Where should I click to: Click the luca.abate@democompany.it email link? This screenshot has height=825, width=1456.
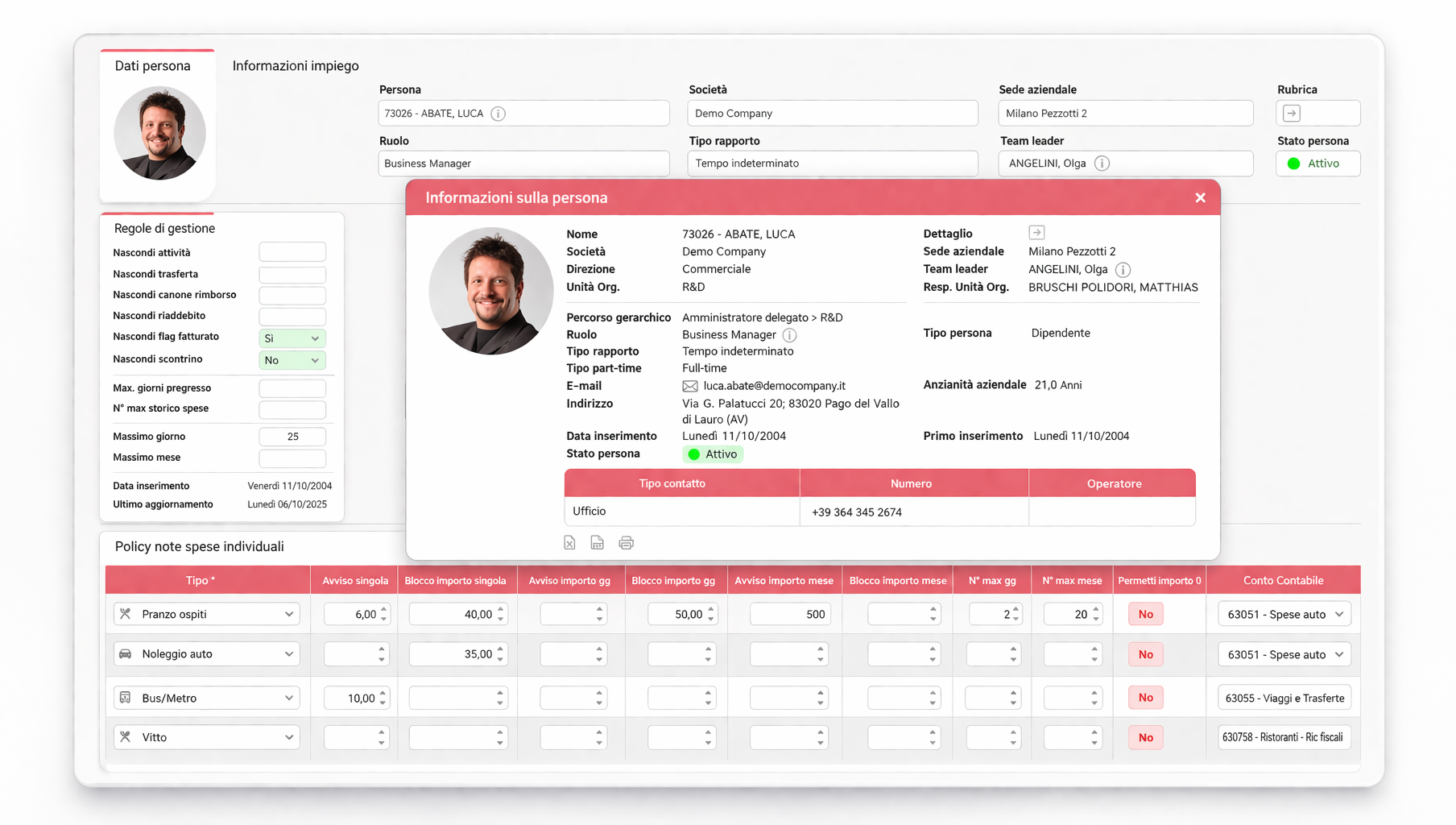tap(774, 387)
